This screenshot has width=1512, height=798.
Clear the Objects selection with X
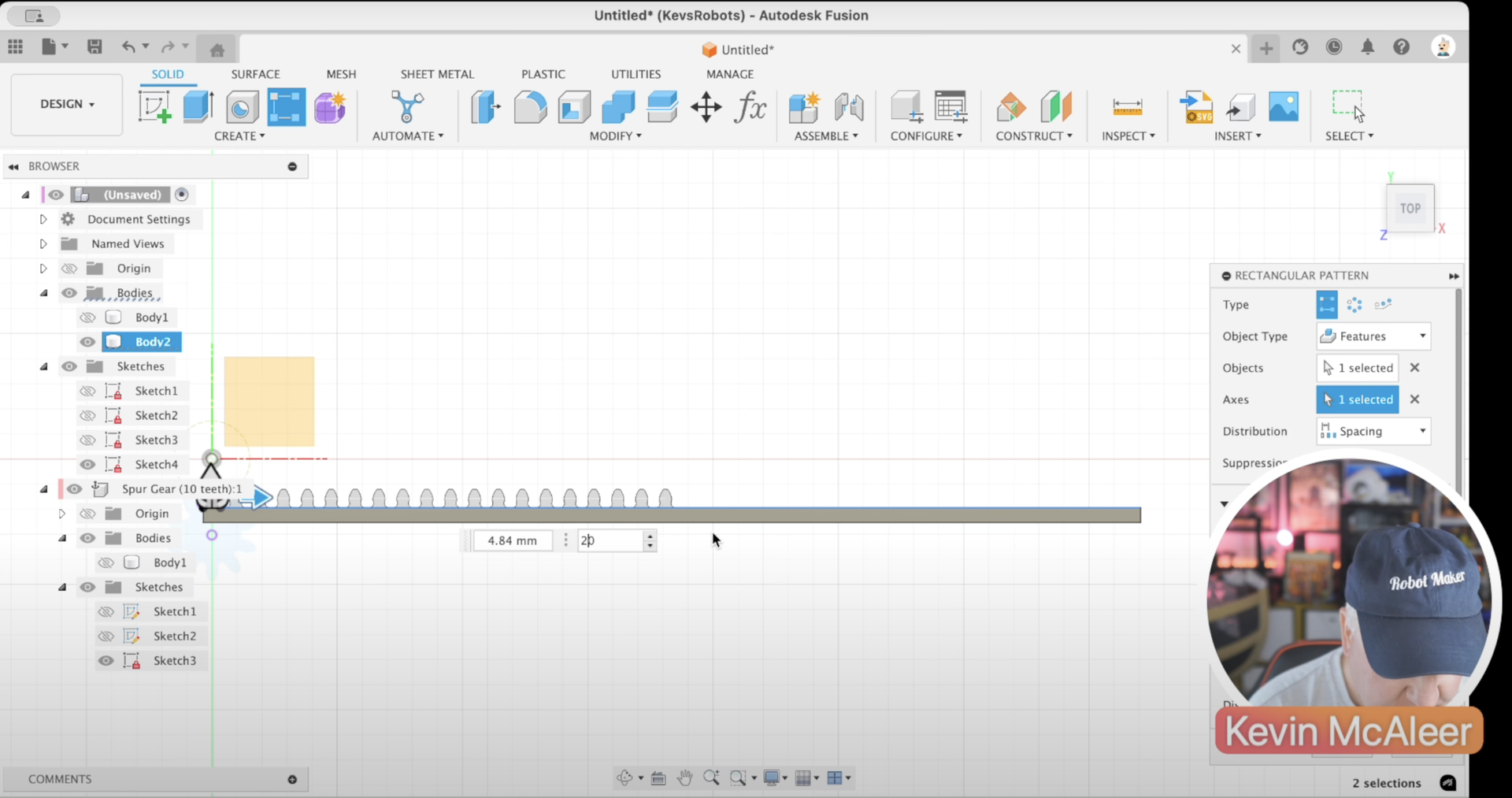click(x=1414, y=368)
